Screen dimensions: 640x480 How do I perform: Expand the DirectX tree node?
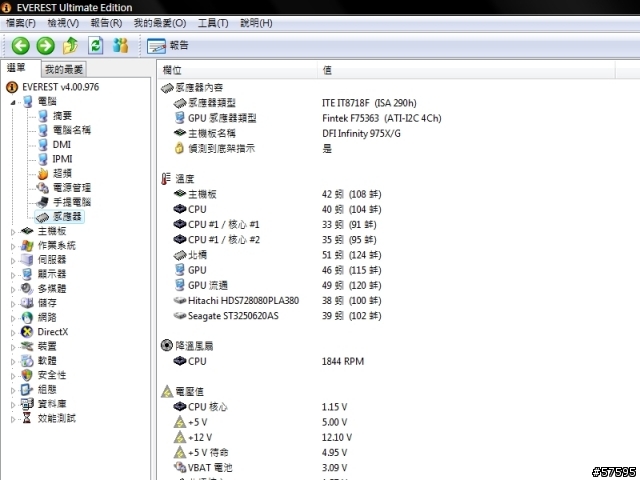(13, 333)
